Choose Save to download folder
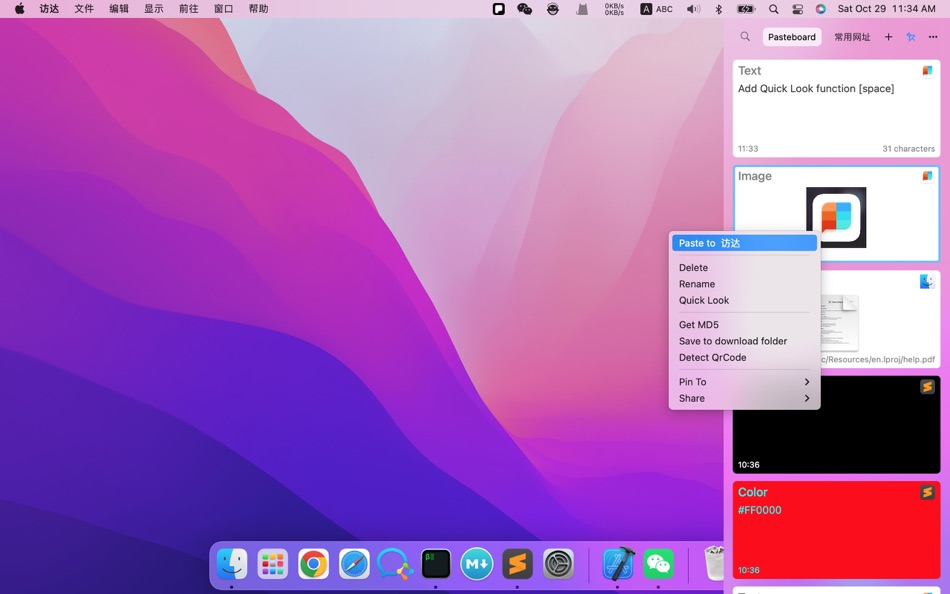Screen dimensions: 950x594 pyautogui.click(x=744, y=341)
